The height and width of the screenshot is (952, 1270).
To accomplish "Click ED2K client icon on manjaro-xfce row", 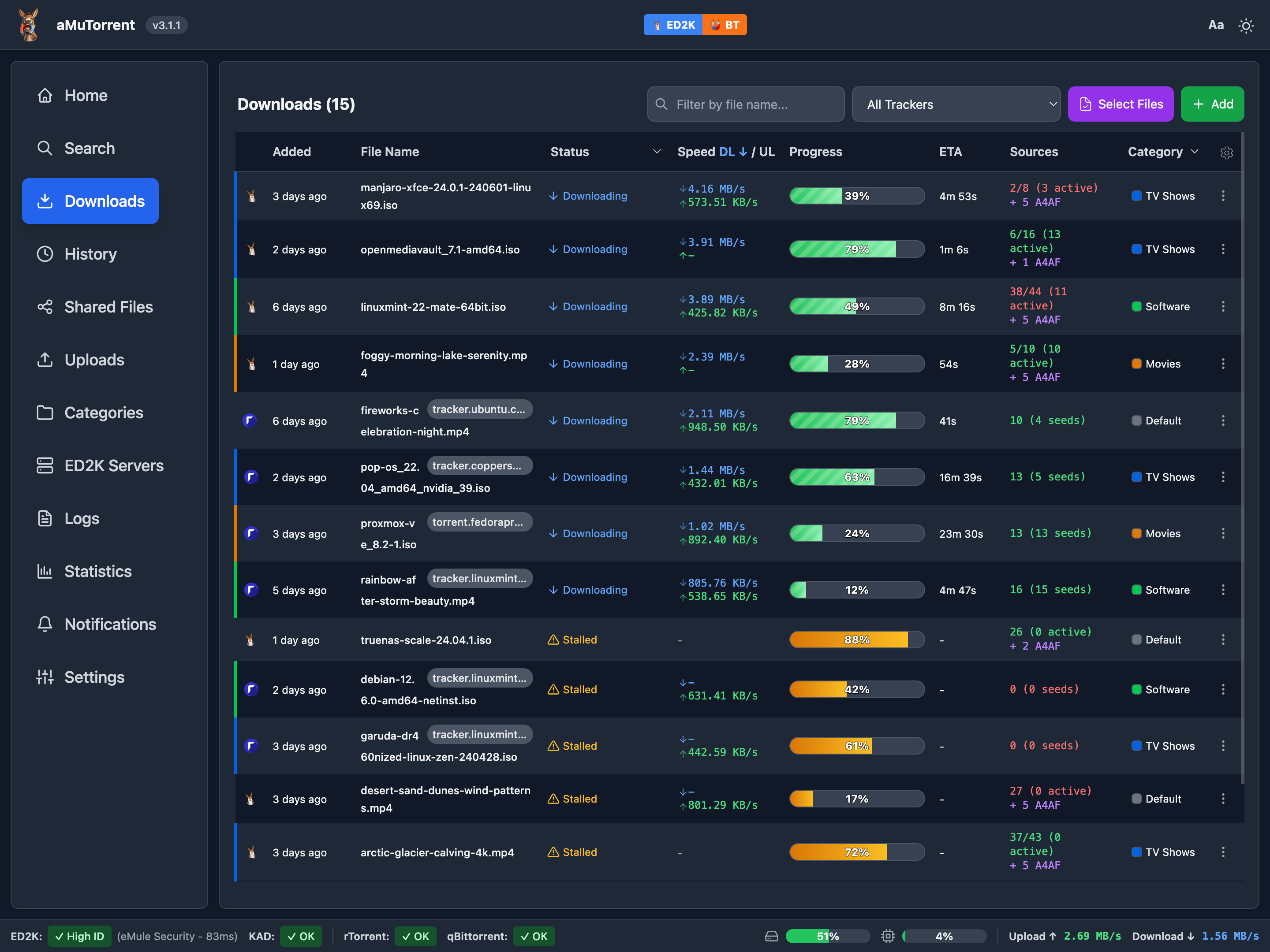I will point(251,196).
